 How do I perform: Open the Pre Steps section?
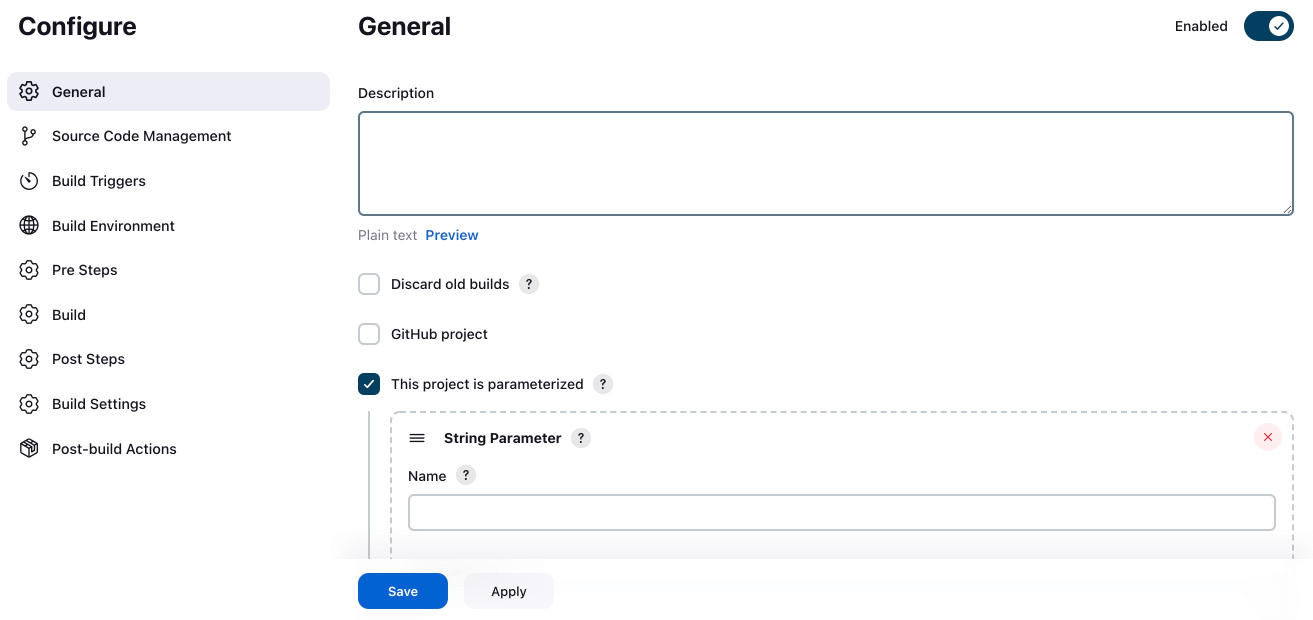coord(168,270)
